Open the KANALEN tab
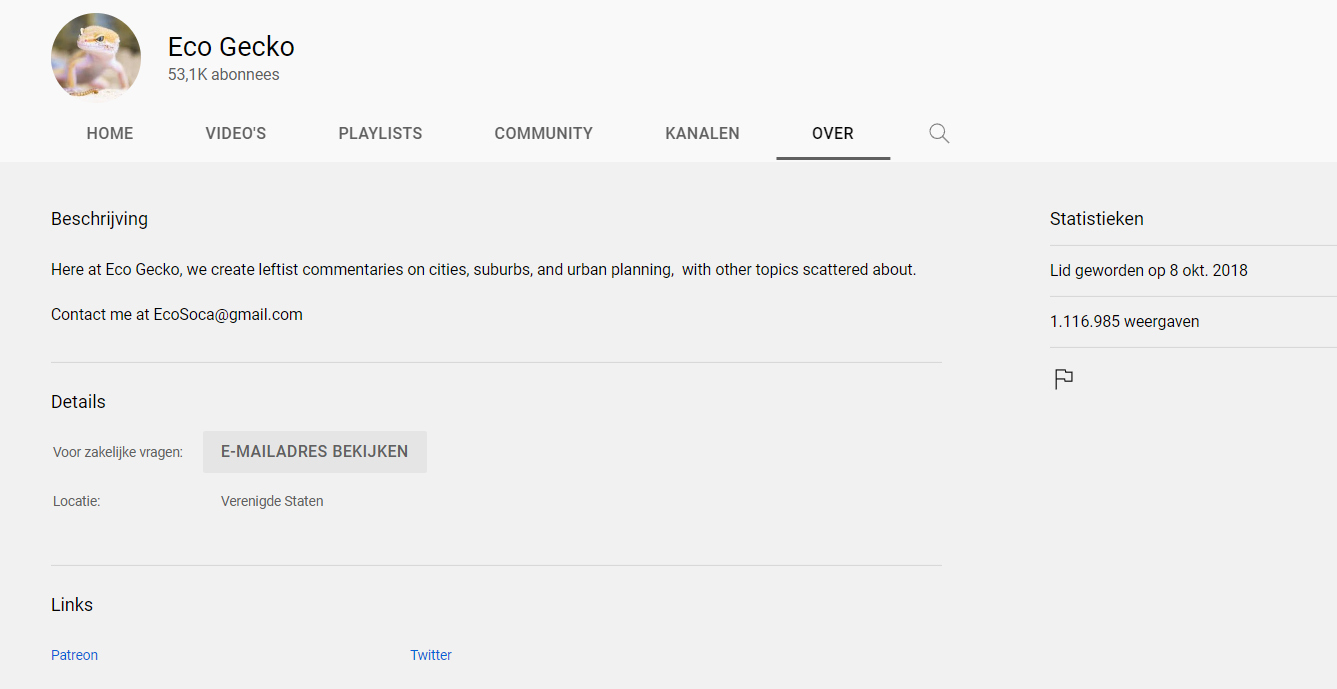The height and width of the screenshot is (689, 1337). tap(702, 133)
